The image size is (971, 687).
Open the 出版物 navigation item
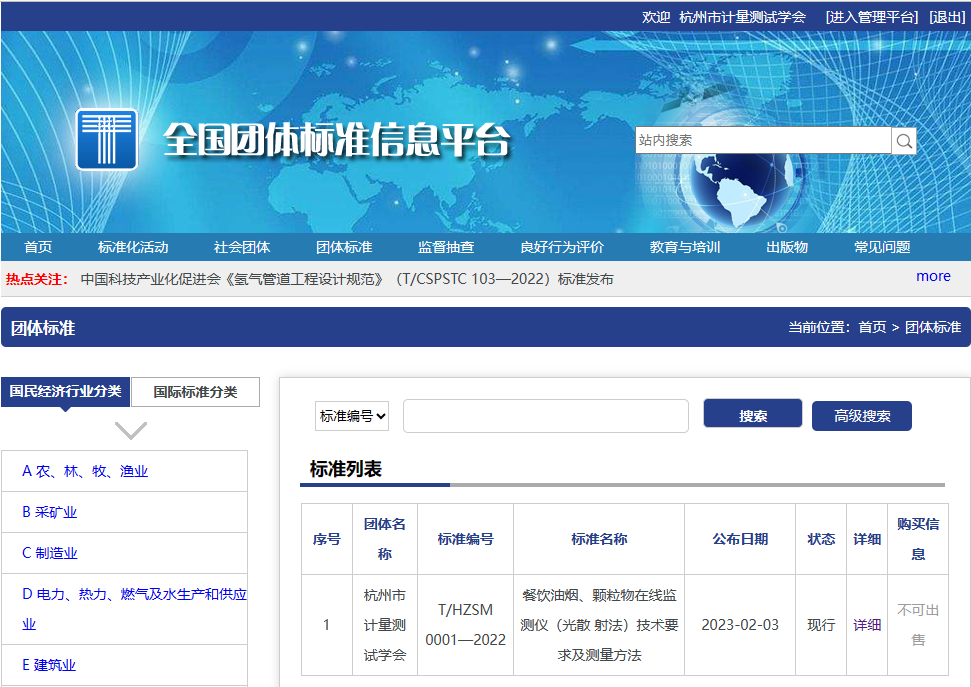(x=787, y=247)
